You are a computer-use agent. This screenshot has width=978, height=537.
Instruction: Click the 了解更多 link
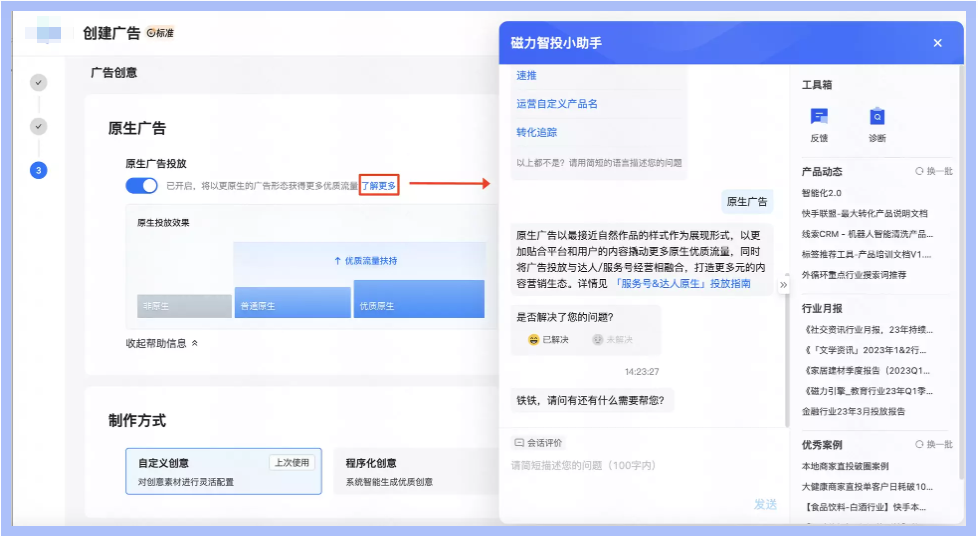pos(379,186)
